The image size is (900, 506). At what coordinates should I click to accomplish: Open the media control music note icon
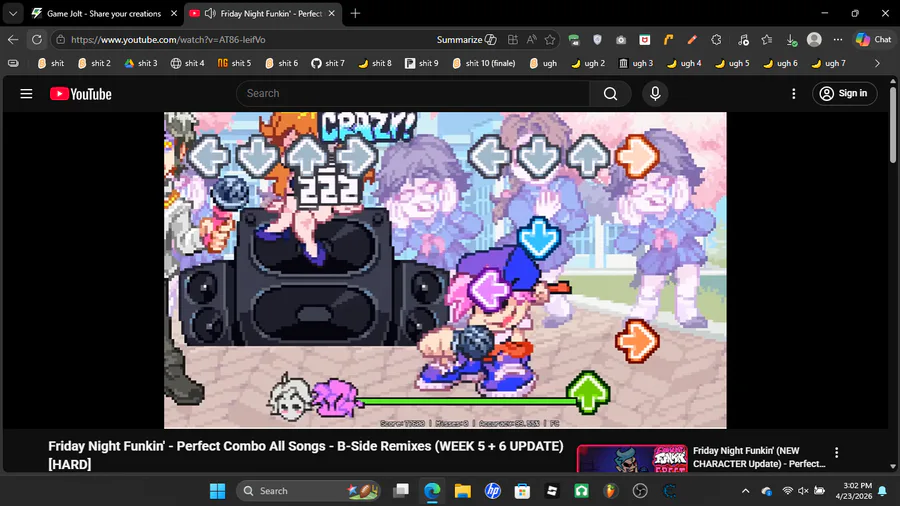point(743,40)
